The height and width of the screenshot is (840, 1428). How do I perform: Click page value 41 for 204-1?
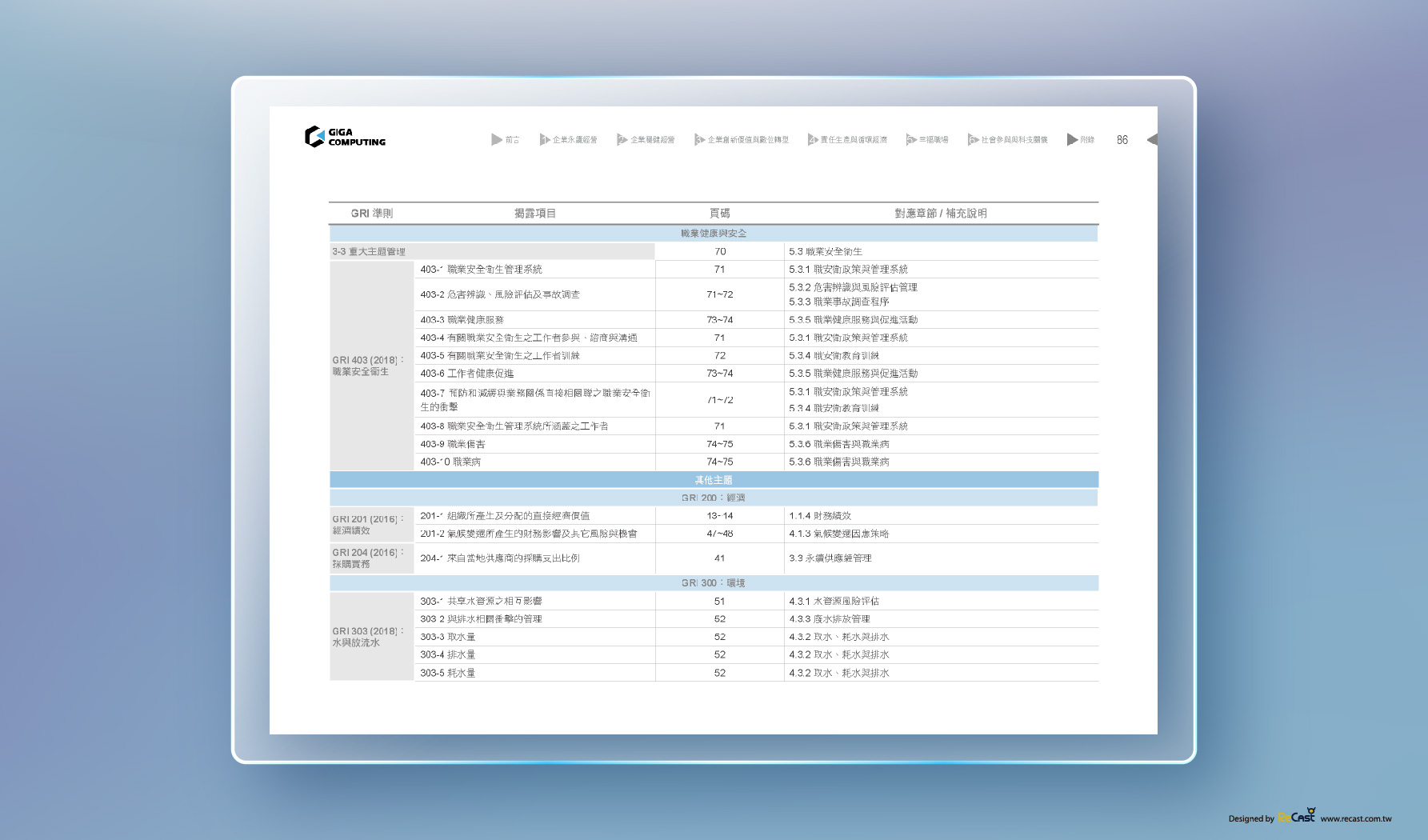coord(720,558)
